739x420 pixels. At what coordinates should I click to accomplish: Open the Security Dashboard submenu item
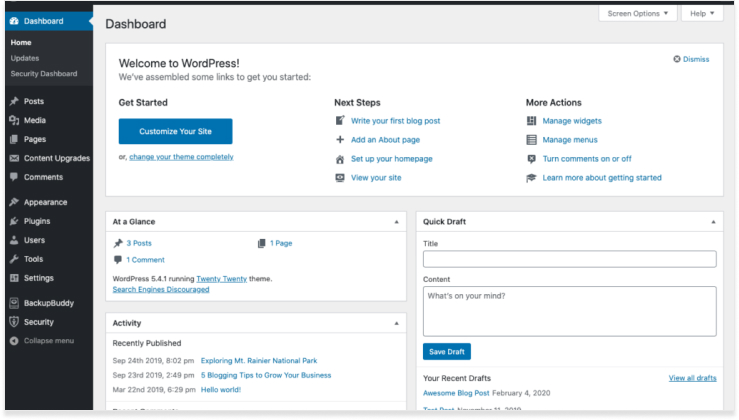point(44,74)
